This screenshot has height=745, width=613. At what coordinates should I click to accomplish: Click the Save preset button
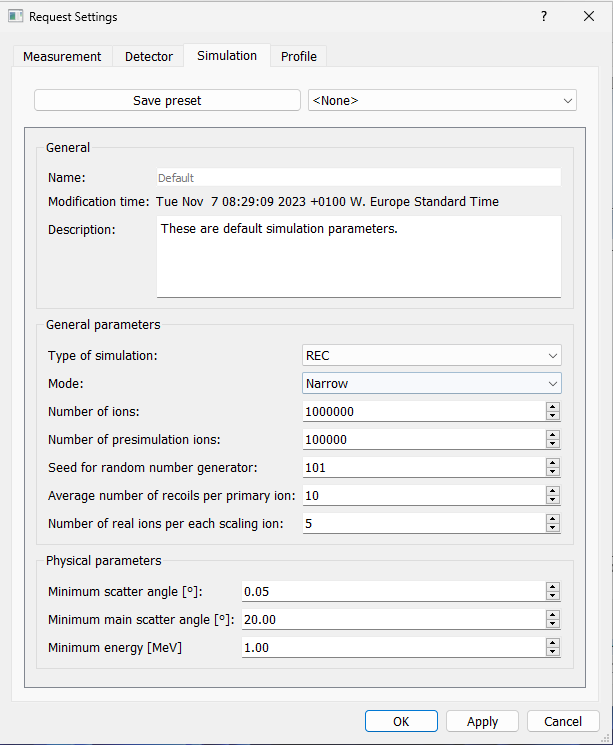(x=167, y=100)
